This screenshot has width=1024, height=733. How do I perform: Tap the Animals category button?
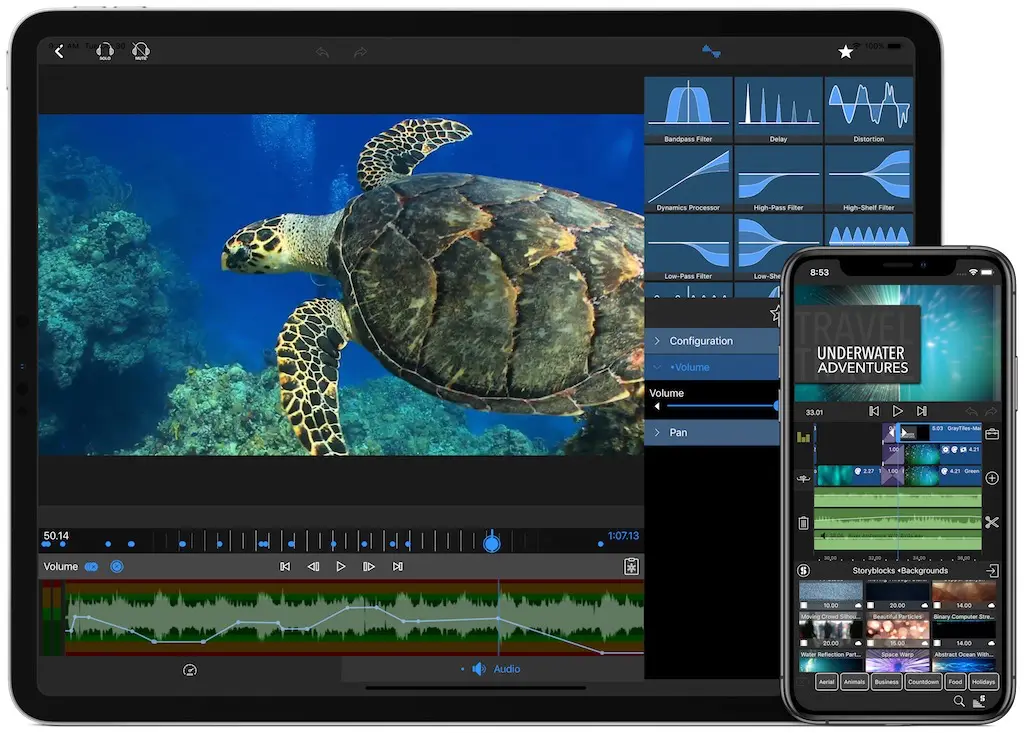pyautogui.click(x=854, y=683)
